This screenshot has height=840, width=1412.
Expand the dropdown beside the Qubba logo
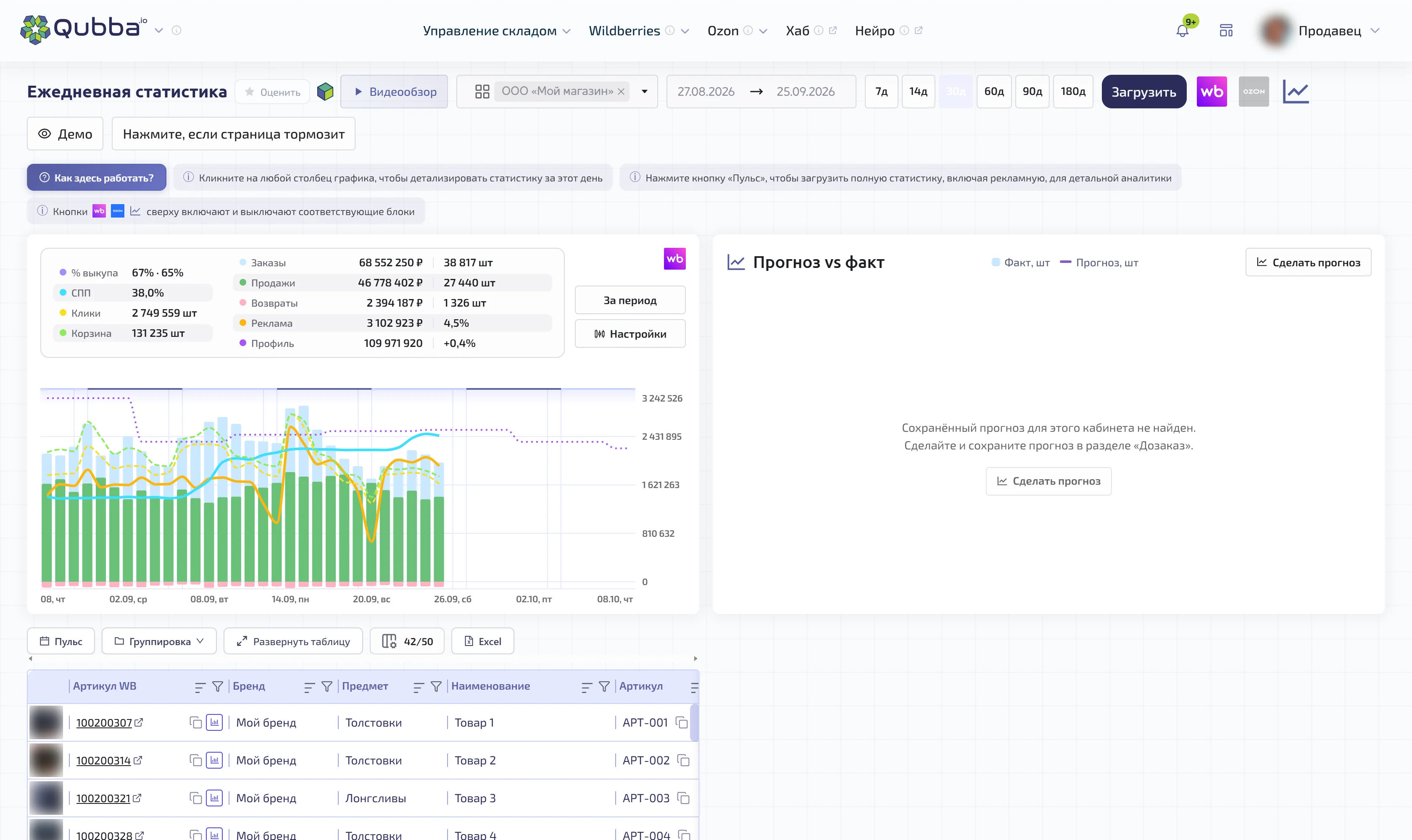[159, 31]
